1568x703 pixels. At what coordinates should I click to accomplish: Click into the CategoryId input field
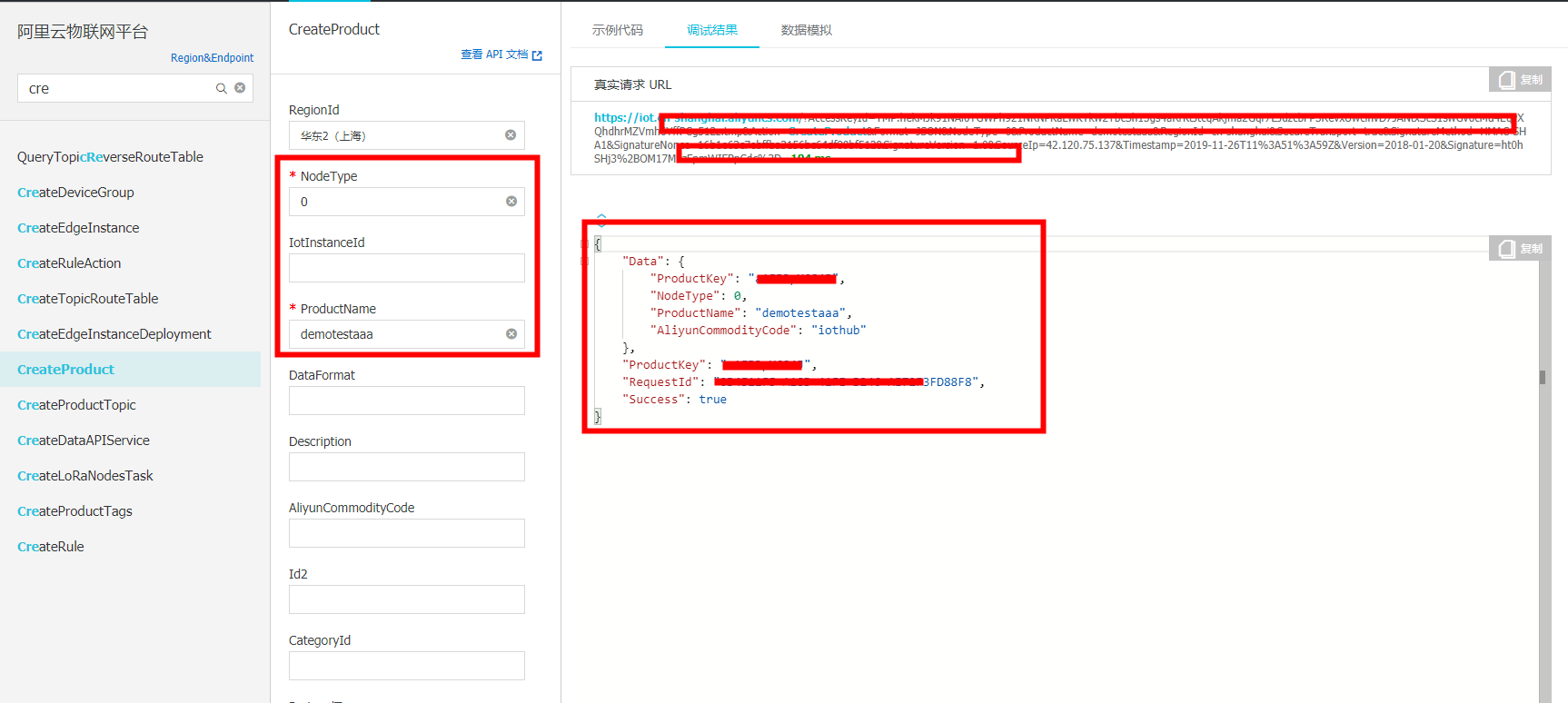pos(407,666)
